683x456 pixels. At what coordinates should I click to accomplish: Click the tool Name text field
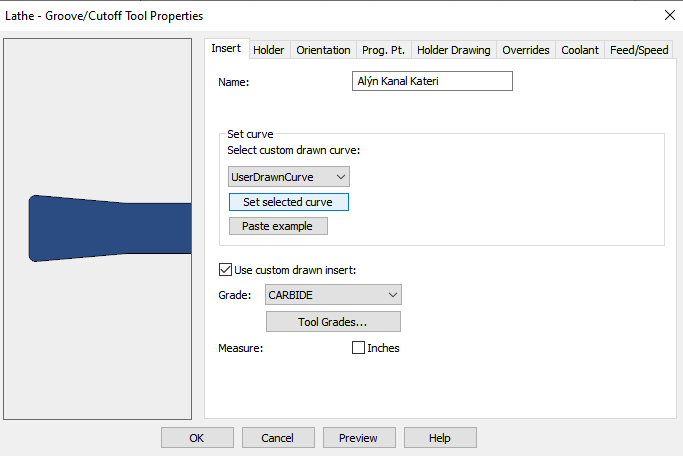click(432, 82)
